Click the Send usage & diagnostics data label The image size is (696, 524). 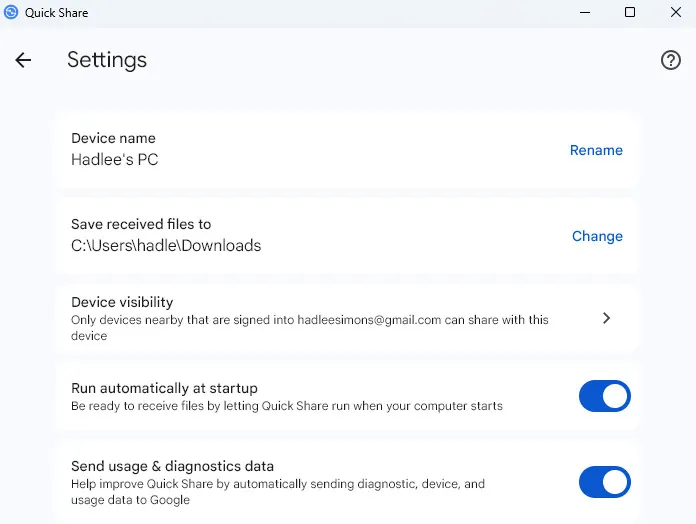[172, 466]
